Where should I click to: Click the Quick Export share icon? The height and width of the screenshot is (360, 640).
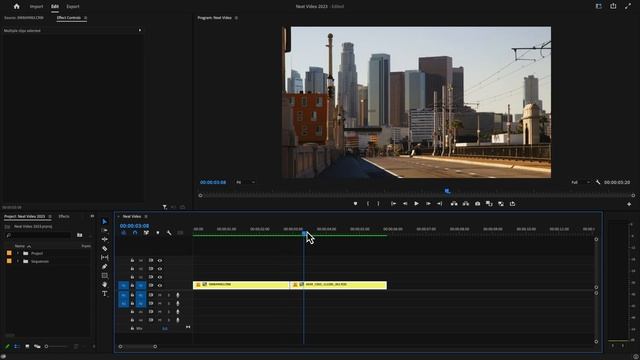click(x=613, y=6)
